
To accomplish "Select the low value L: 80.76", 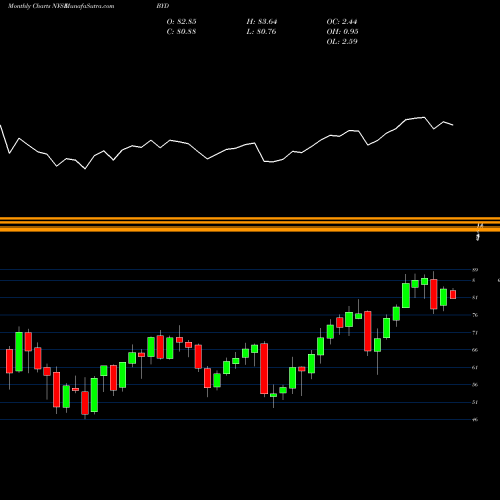I will click(x=261, y=32).
